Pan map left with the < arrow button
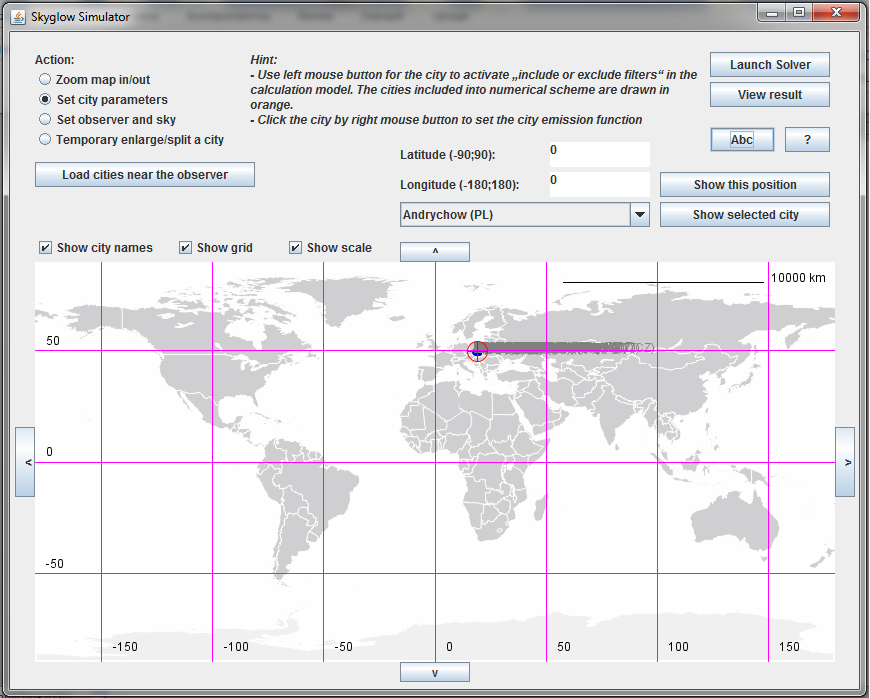 click(x=25, y=461)
